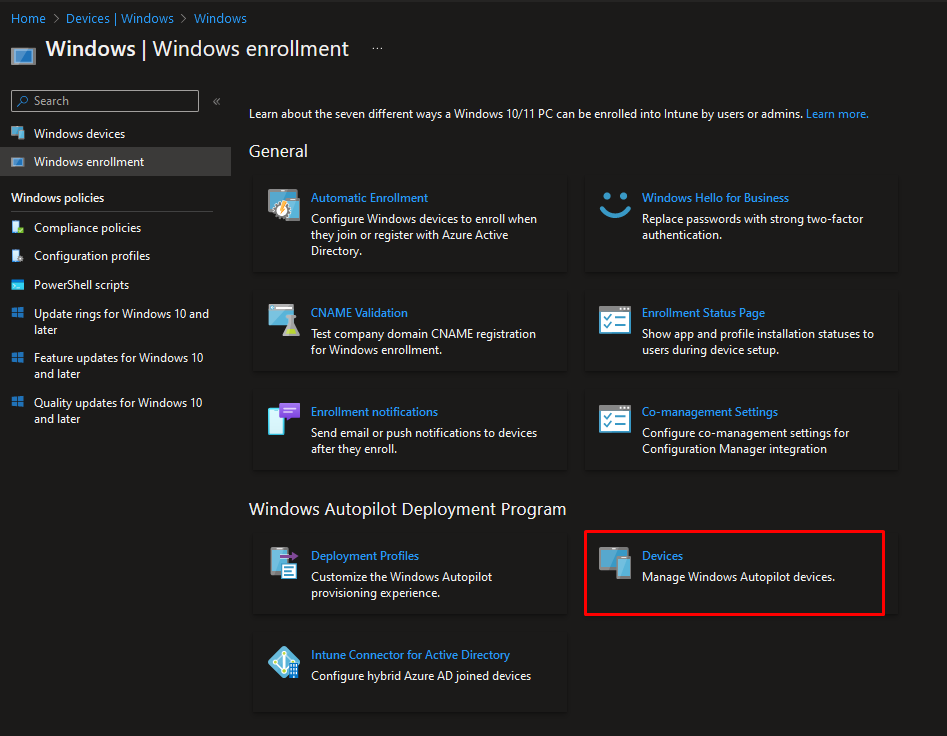
Task: Click the 'Configure hybrid Azure AD joined devices' text
Action: click(x=421, y=676)
